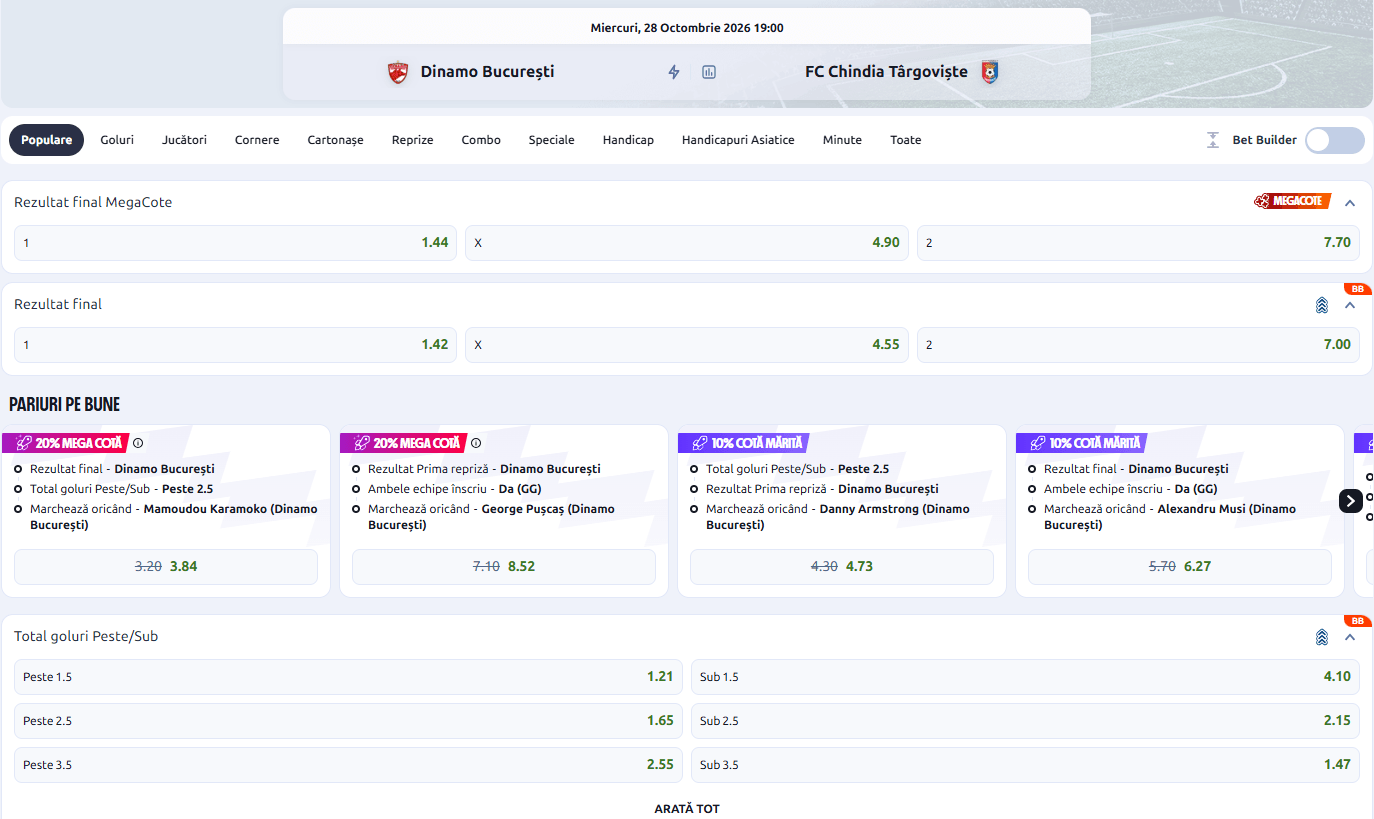Add Alexandru Musi combo at 6.27
The width and height of the screenshot is (1374, 819).
coord(1180,567)
